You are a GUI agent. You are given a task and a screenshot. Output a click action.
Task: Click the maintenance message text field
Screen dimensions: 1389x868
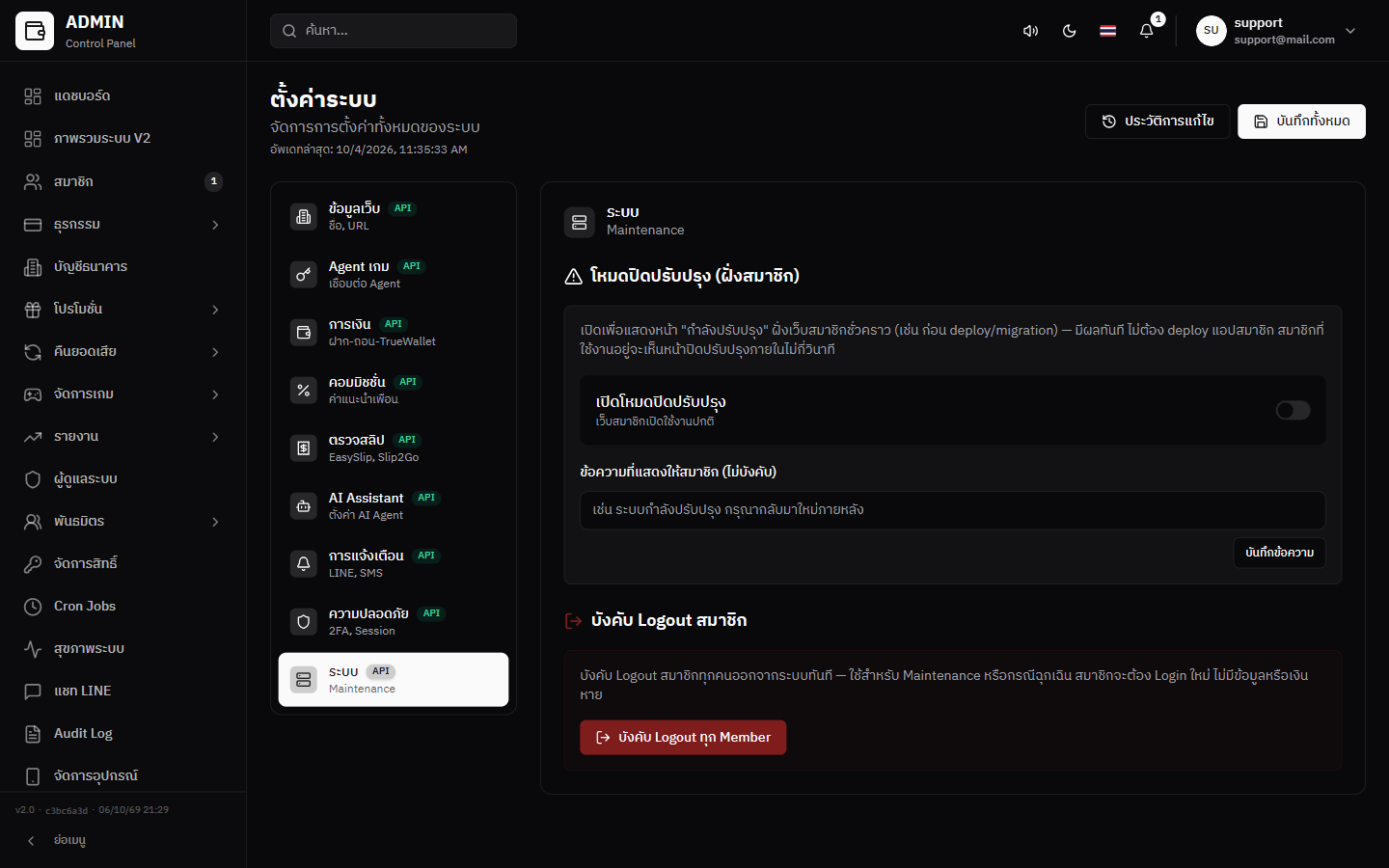tap(953, 510)
